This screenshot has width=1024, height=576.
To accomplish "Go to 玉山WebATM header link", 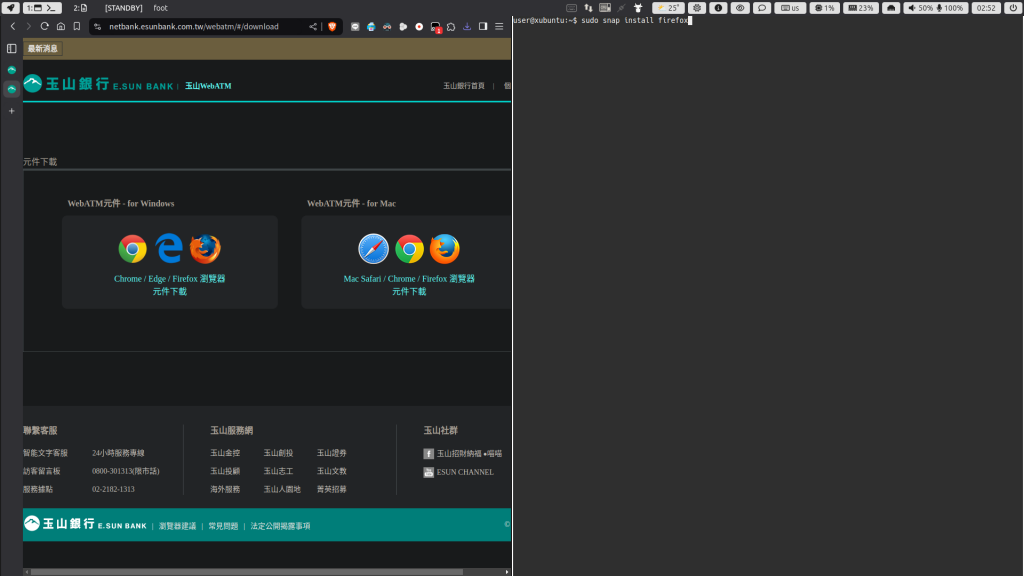I will [x=208, y=86].
